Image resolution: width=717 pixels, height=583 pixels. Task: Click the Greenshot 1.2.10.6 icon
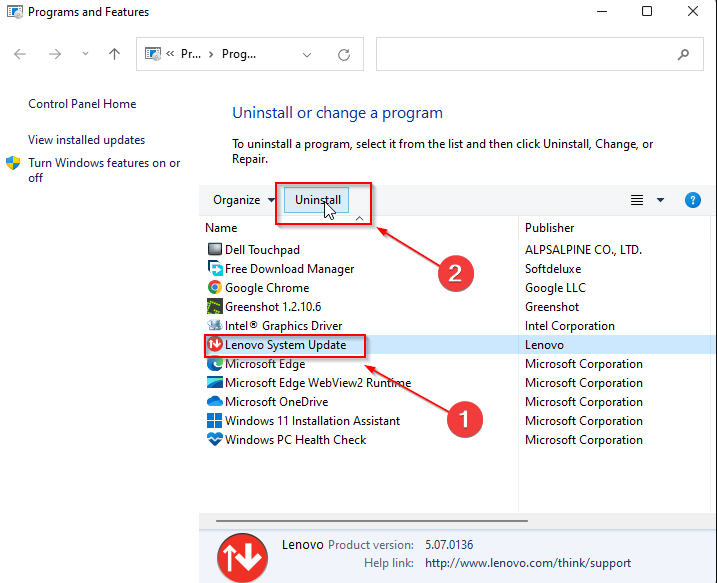[x=214, y=306]
